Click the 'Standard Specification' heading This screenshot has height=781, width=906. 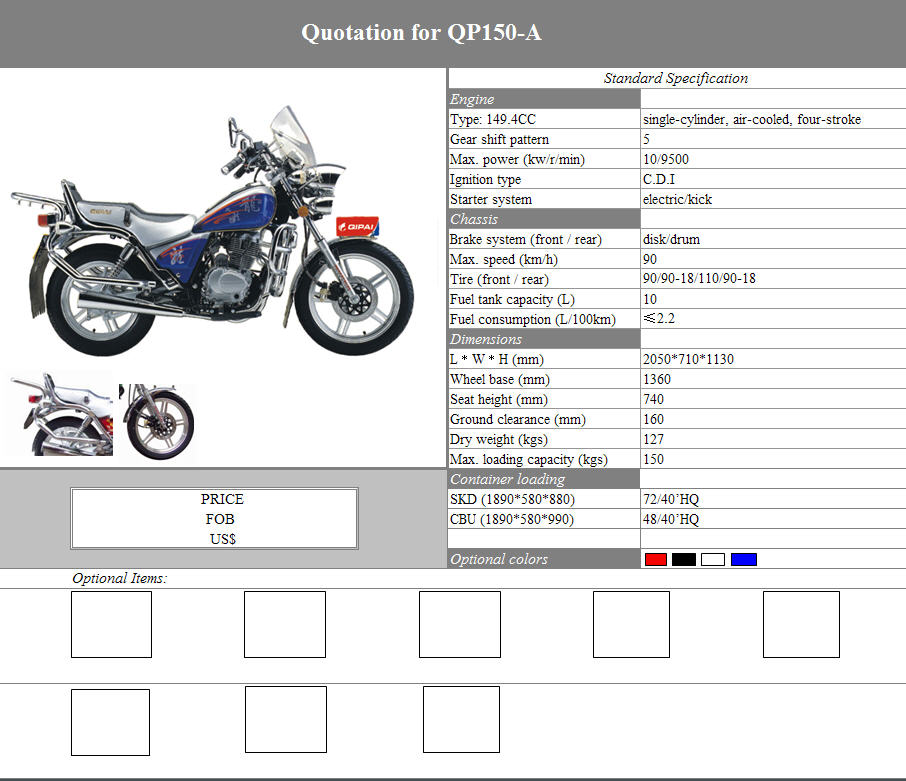click(x=676, y=78)
